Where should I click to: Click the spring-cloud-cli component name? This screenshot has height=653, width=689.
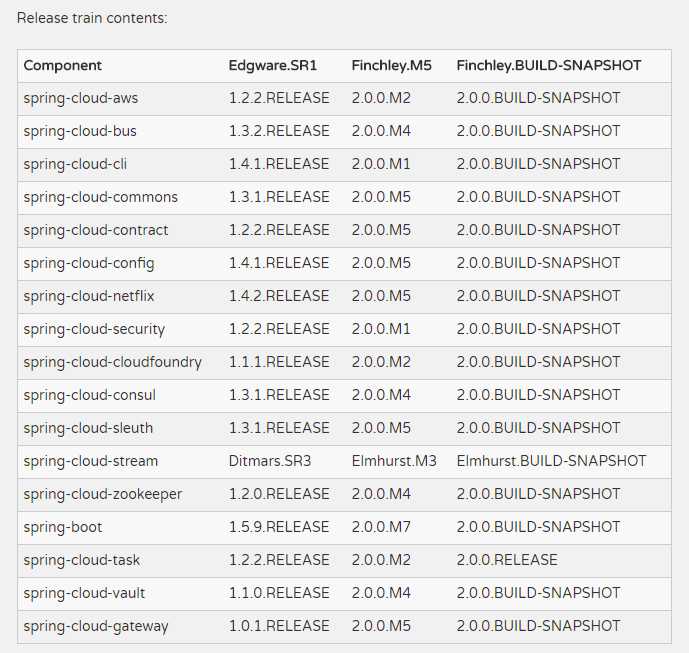point(77,164)
